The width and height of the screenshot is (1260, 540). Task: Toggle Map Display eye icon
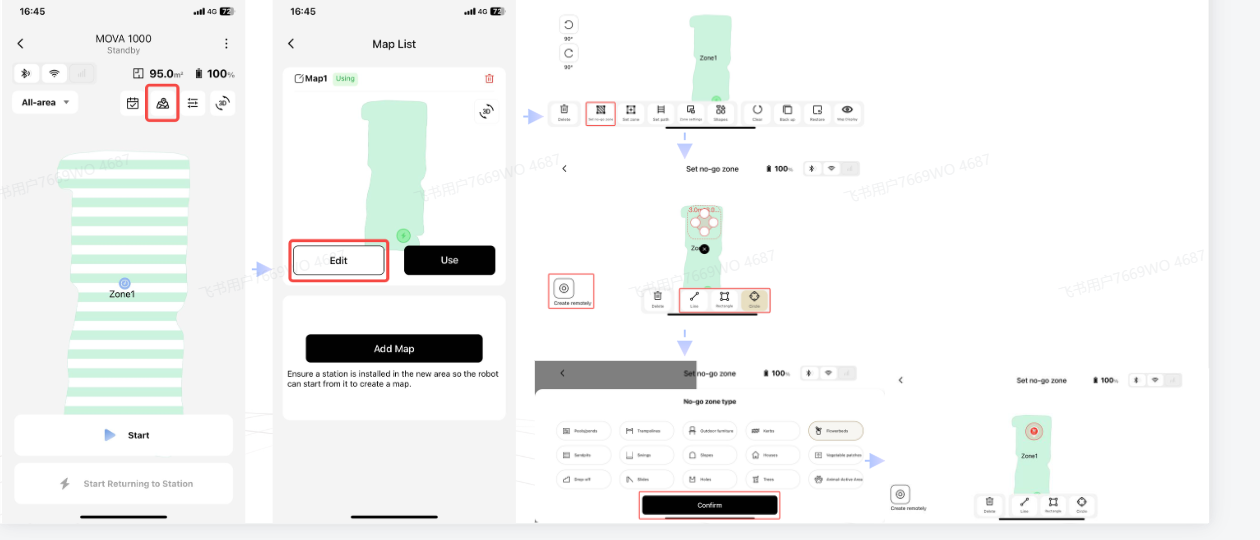847,112
